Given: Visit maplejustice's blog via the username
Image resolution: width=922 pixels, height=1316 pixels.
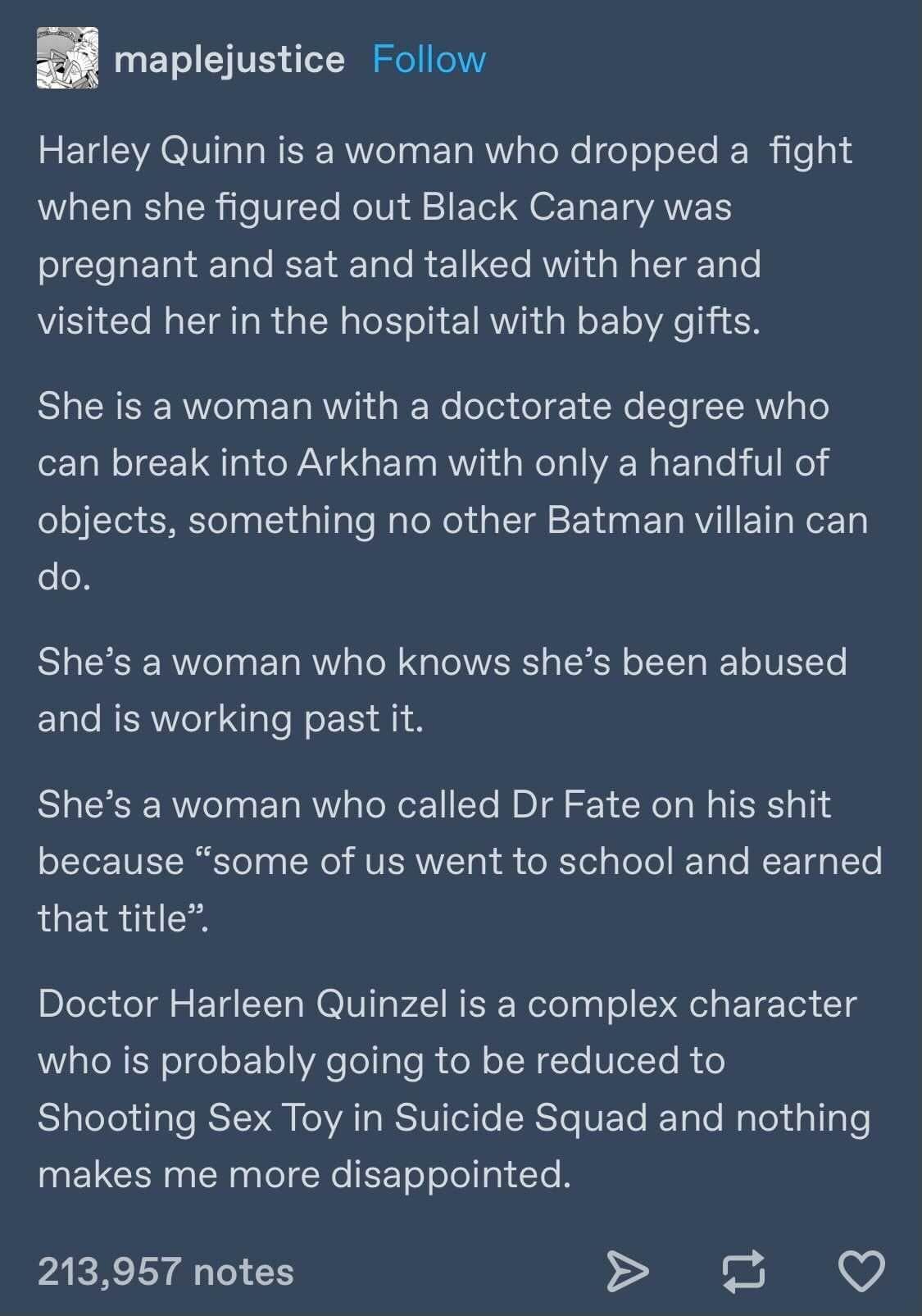Looking at the screenshot, I should point(229,59).
